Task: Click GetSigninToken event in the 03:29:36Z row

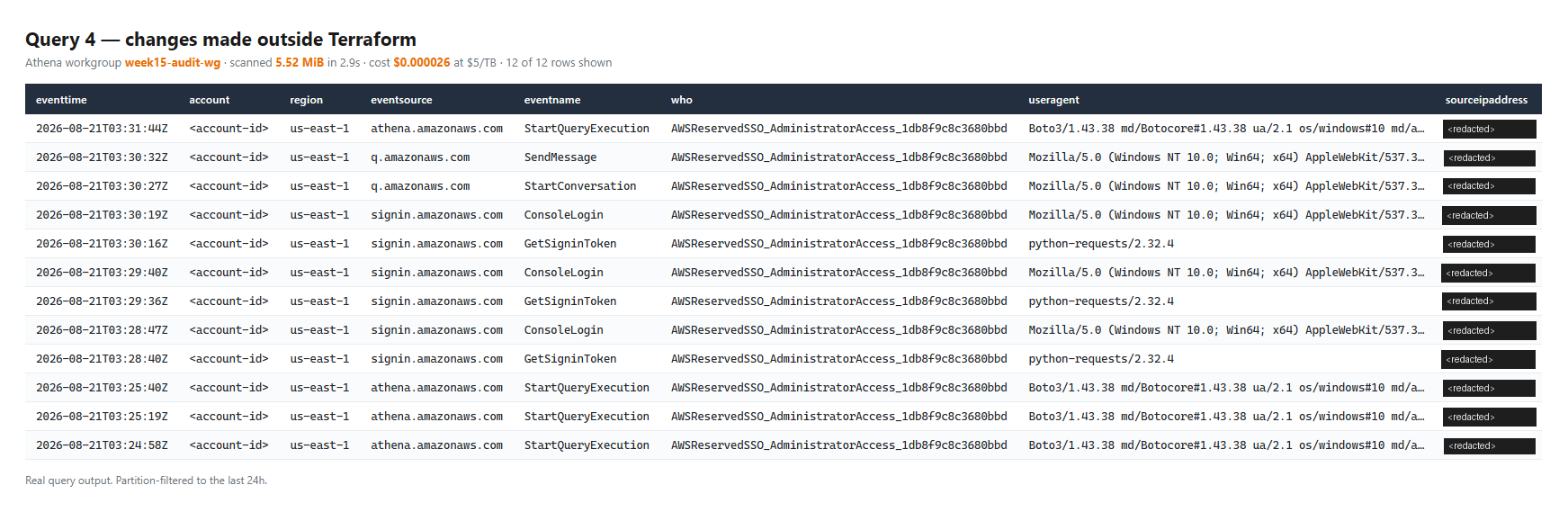Action: tap(570, 301)
